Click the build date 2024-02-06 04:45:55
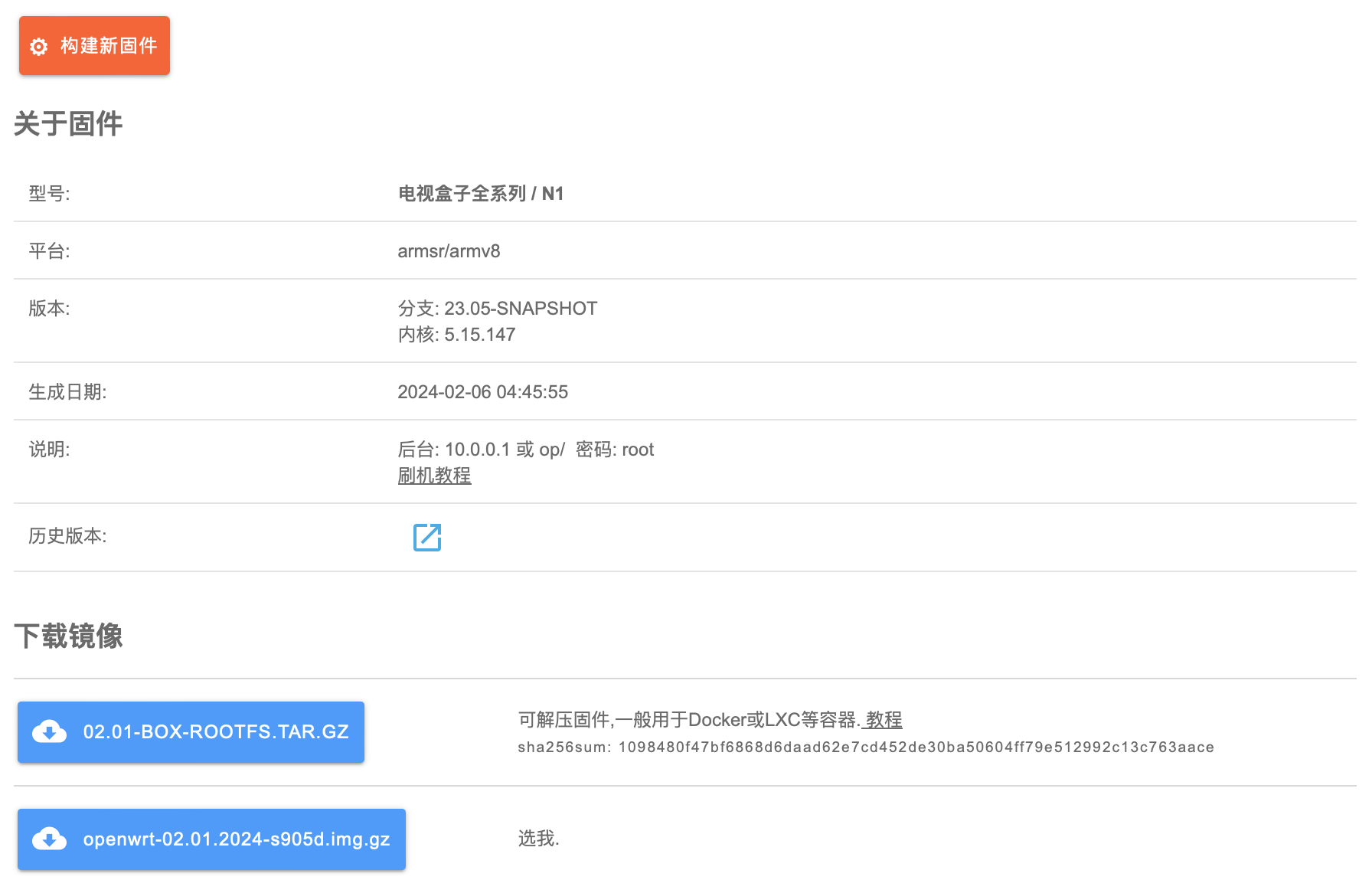 click(x=483, y=392)
